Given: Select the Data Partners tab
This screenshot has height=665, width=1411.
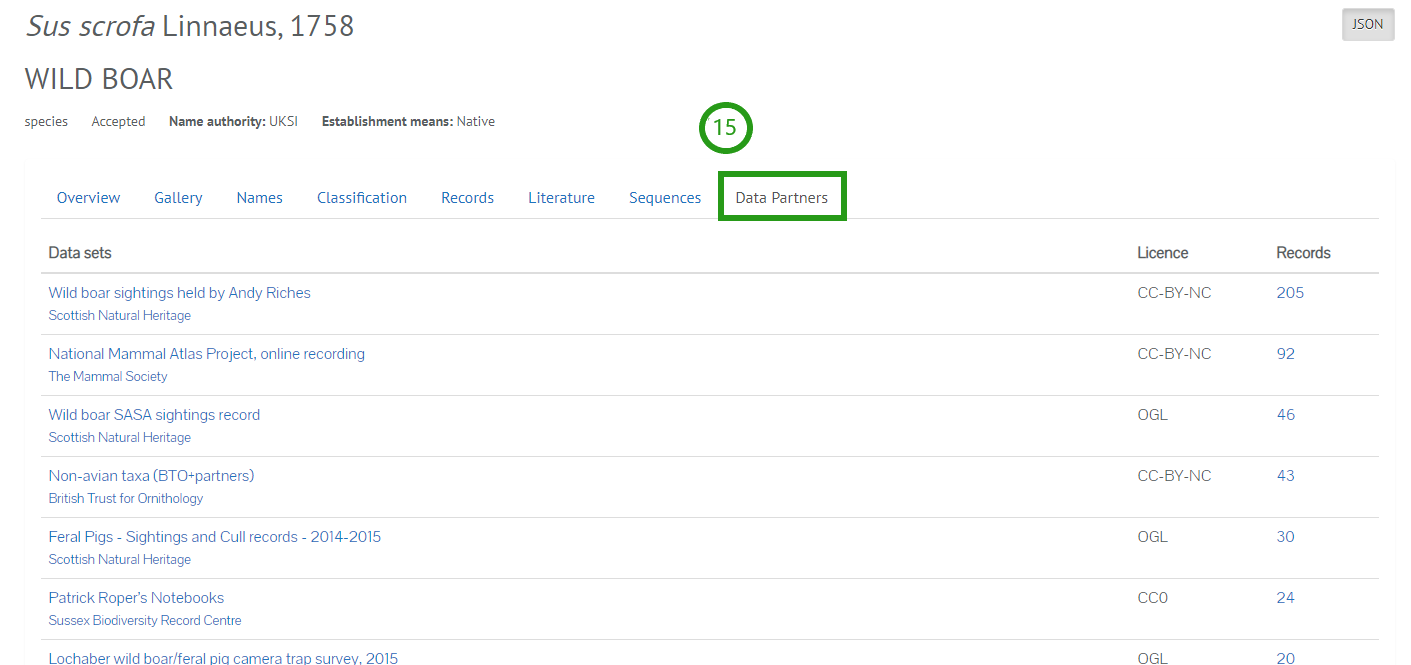Looking at the screenshot, I should click(x=782, y=197).
